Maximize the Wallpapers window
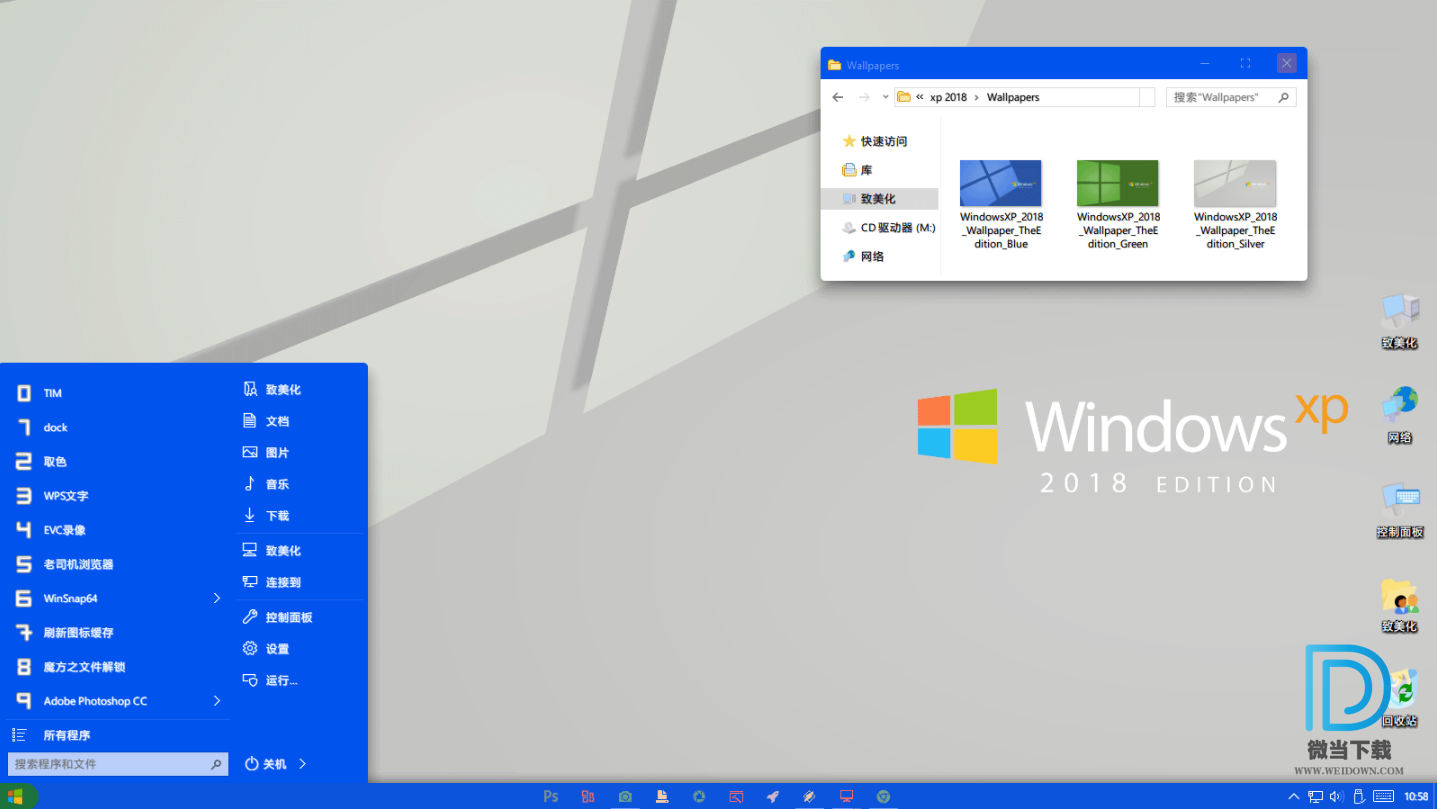This screenshot has height=809, width=1437. tap(1245, 63)
